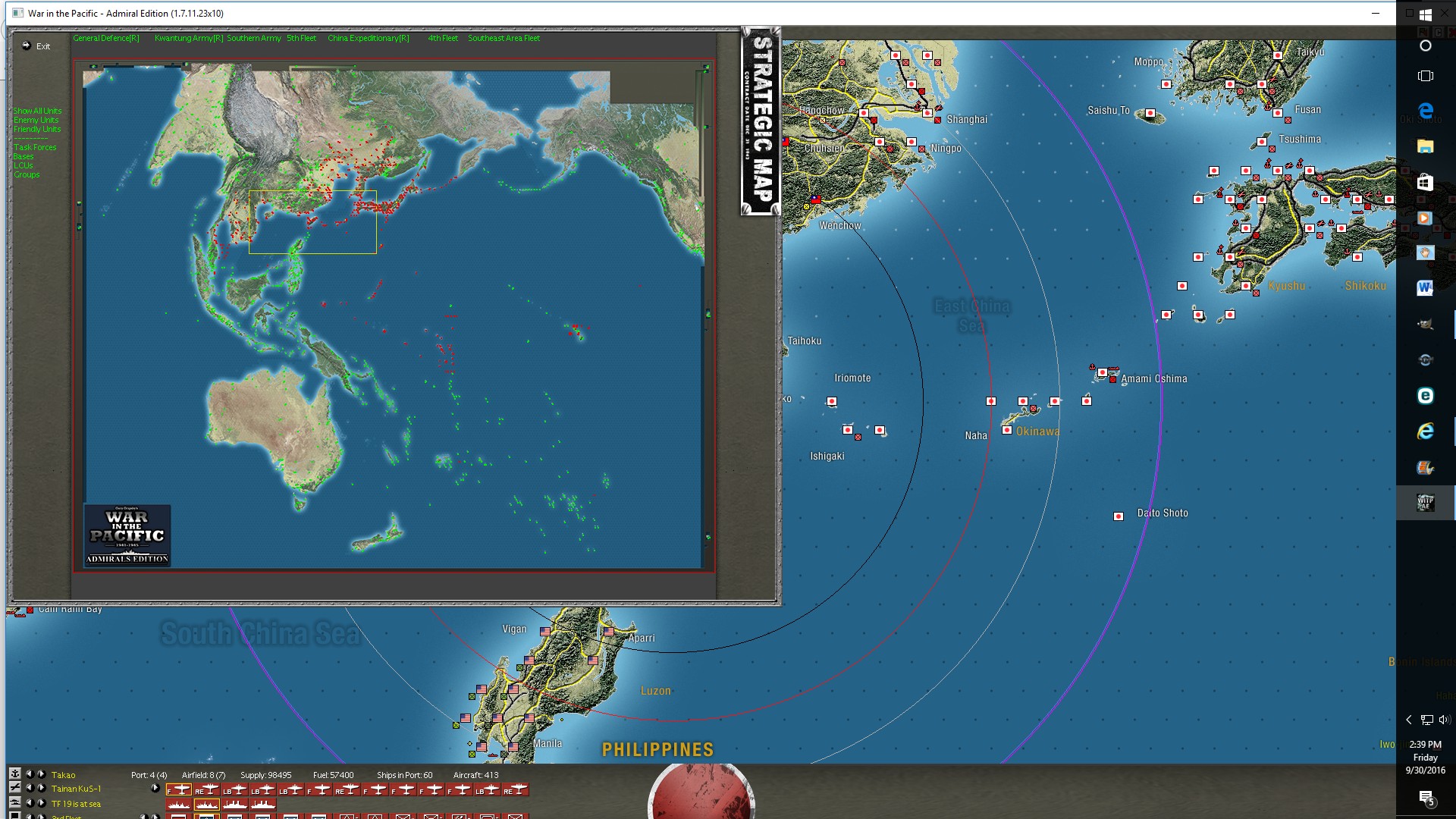1456x819 pixels.
Task: Filter map by General Defence[R] command
Action: click(105, 38)
